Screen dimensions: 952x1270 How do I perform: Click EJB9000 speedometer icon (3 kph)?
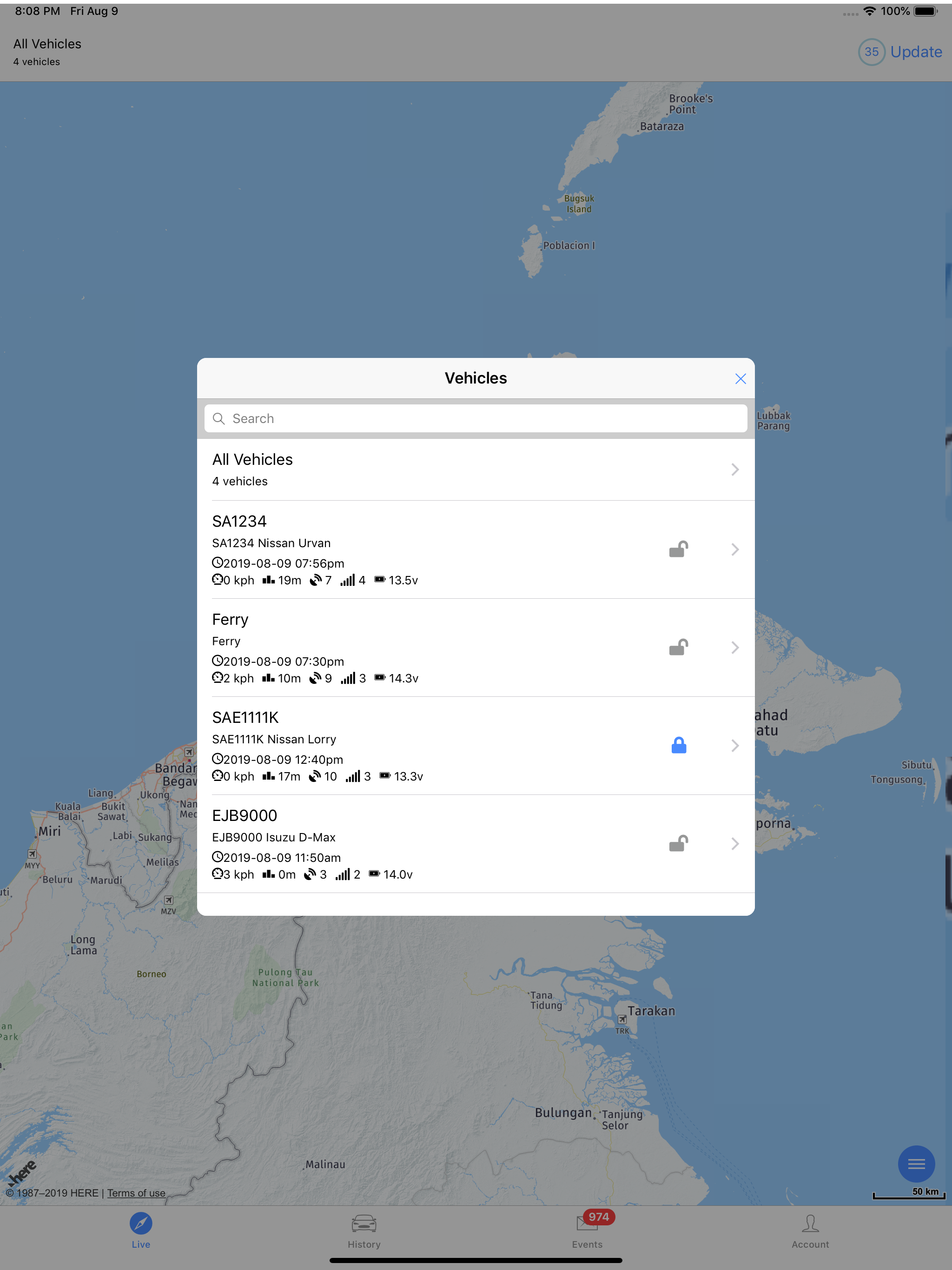coord(217,874)
